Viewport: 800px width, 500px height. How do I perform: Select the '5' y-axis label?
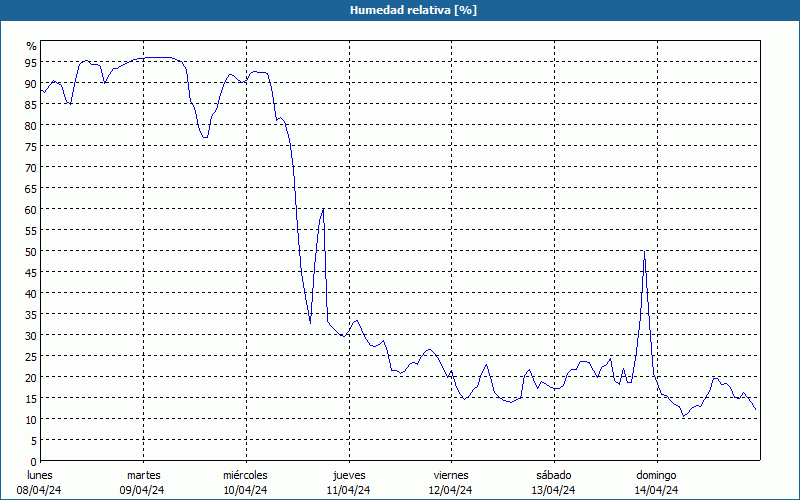pos(34,440)
